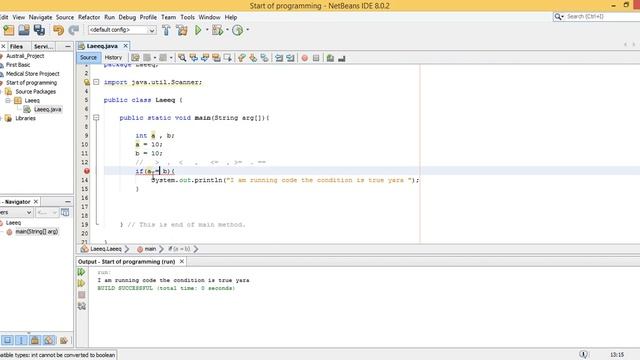
Task: Open the Refactor menu
Action: [x=89, y=17]
